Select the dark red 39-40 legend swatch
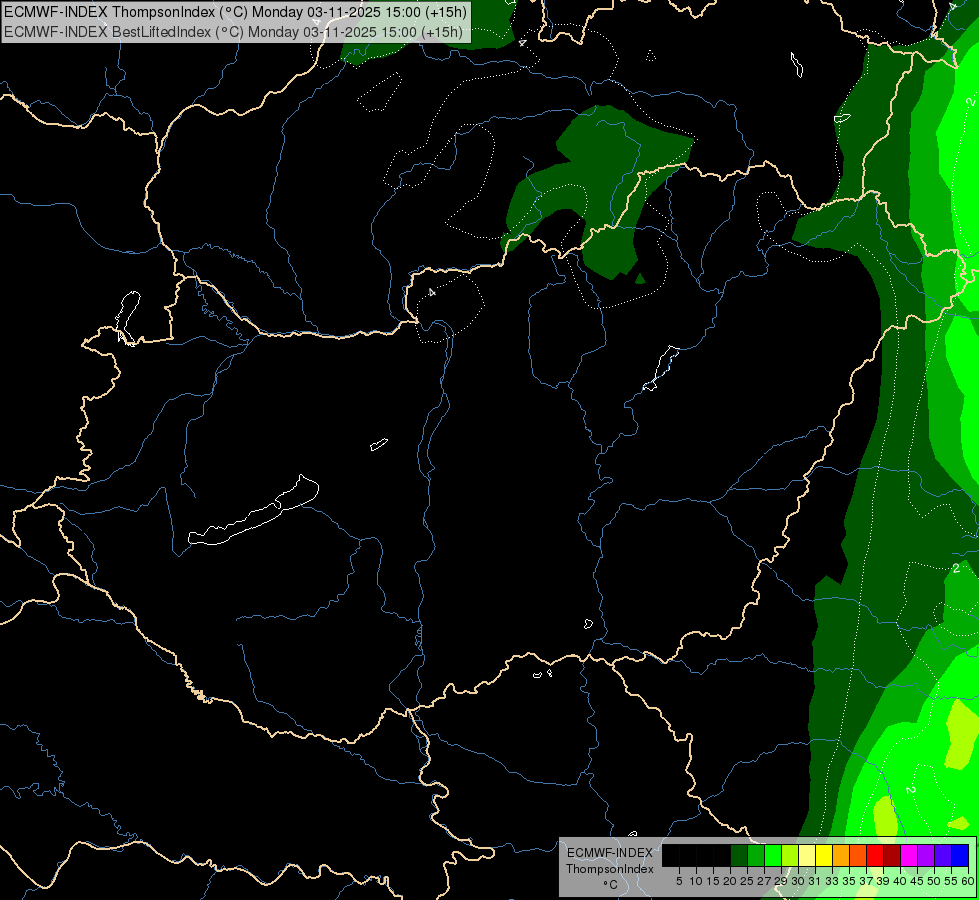Viewport: 979px width, 900px height. pos(892,855)
